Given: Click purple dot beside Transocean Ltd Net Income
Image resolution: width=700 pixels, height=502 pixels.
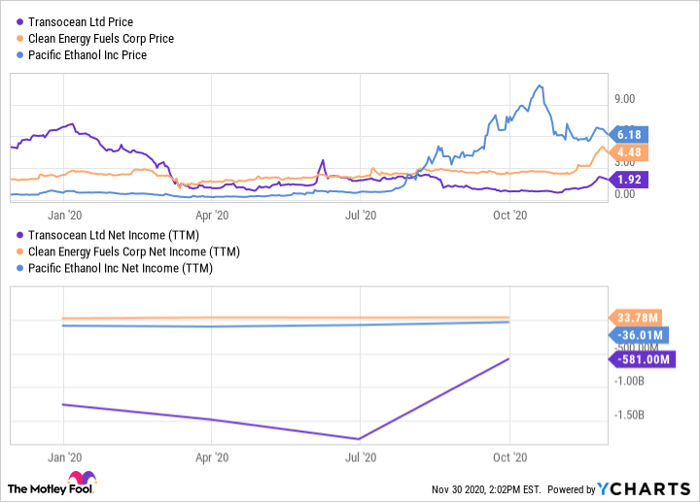Looking at the screenshot, I should (22, 234).
